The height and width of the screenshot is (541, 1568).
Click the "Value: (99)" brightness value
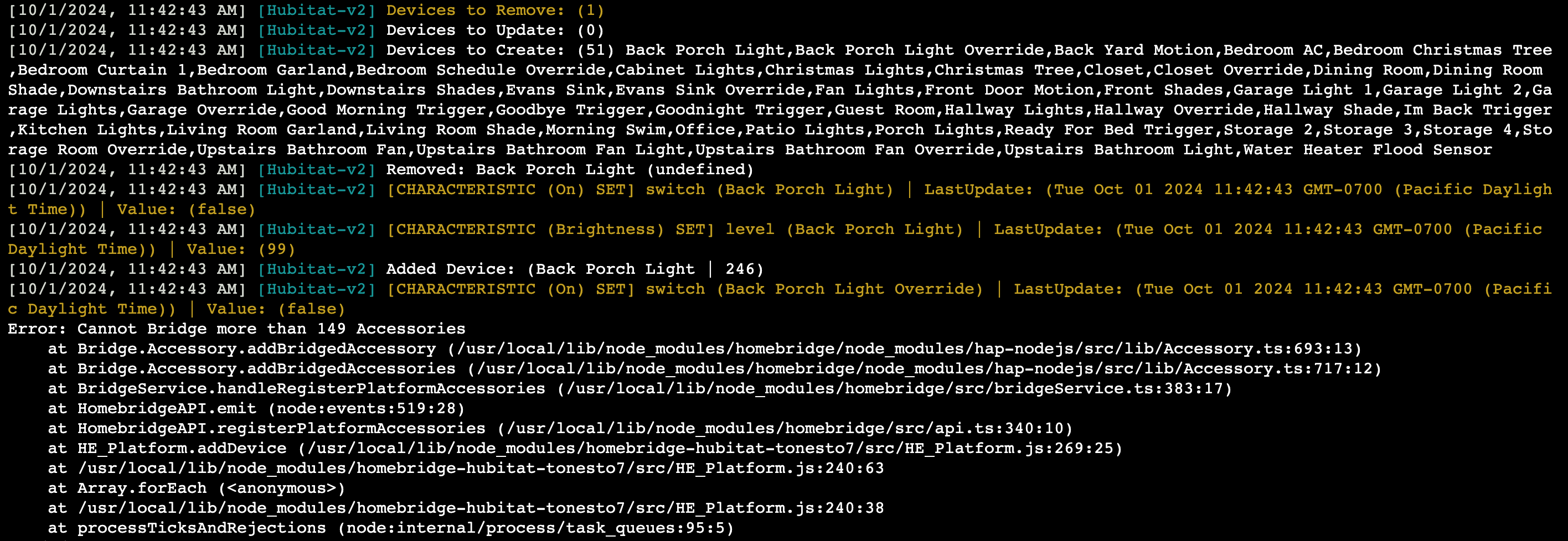[241, 249]
